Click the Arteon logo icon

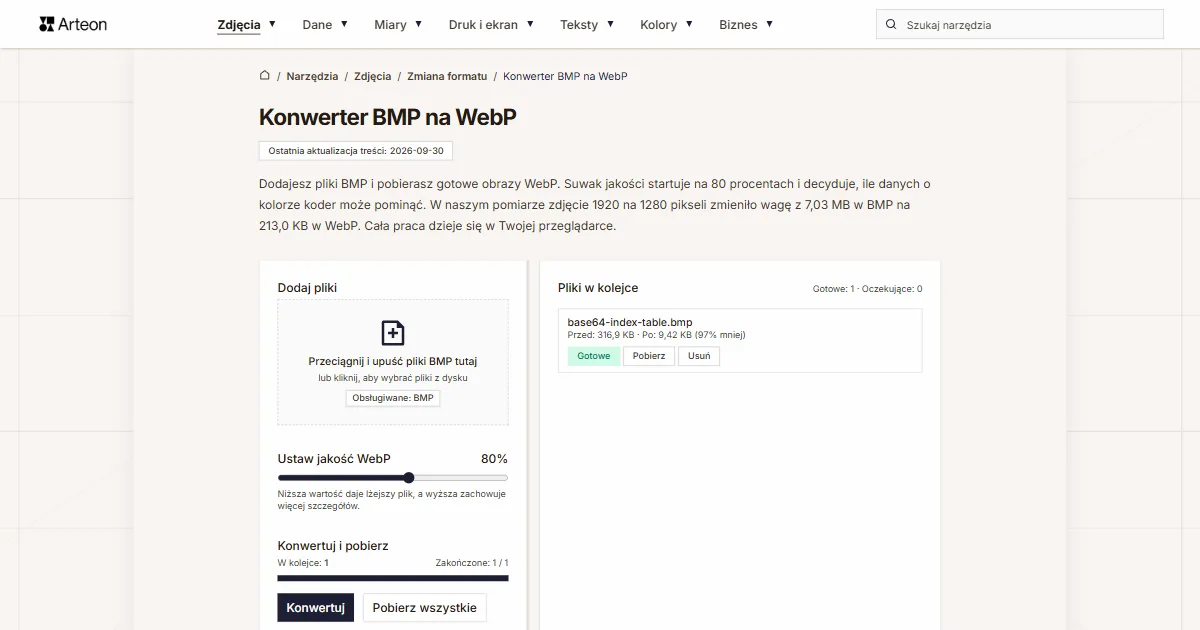(x=46, y=24)
